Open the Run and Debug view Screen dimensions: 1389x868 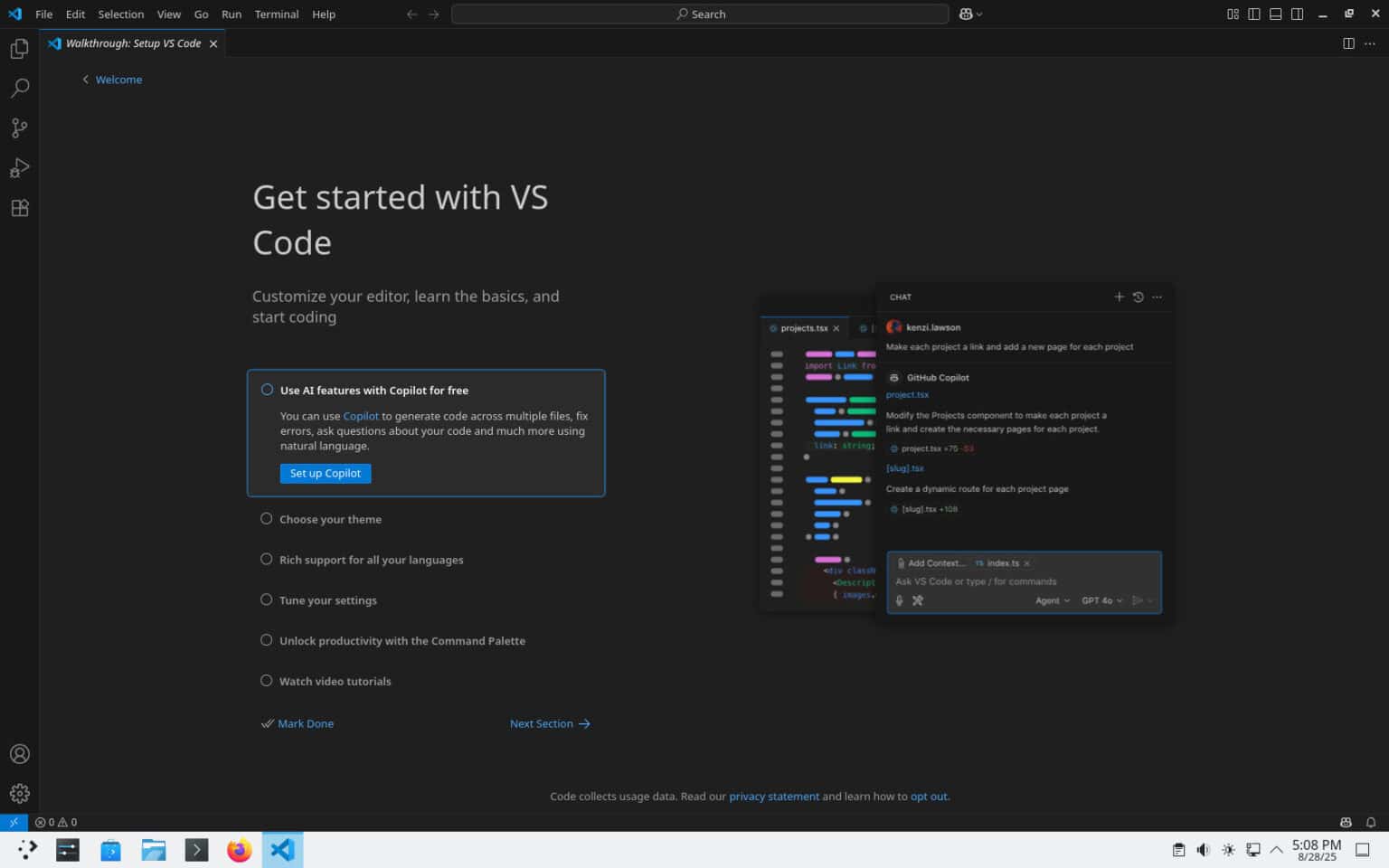coord(19,167)
